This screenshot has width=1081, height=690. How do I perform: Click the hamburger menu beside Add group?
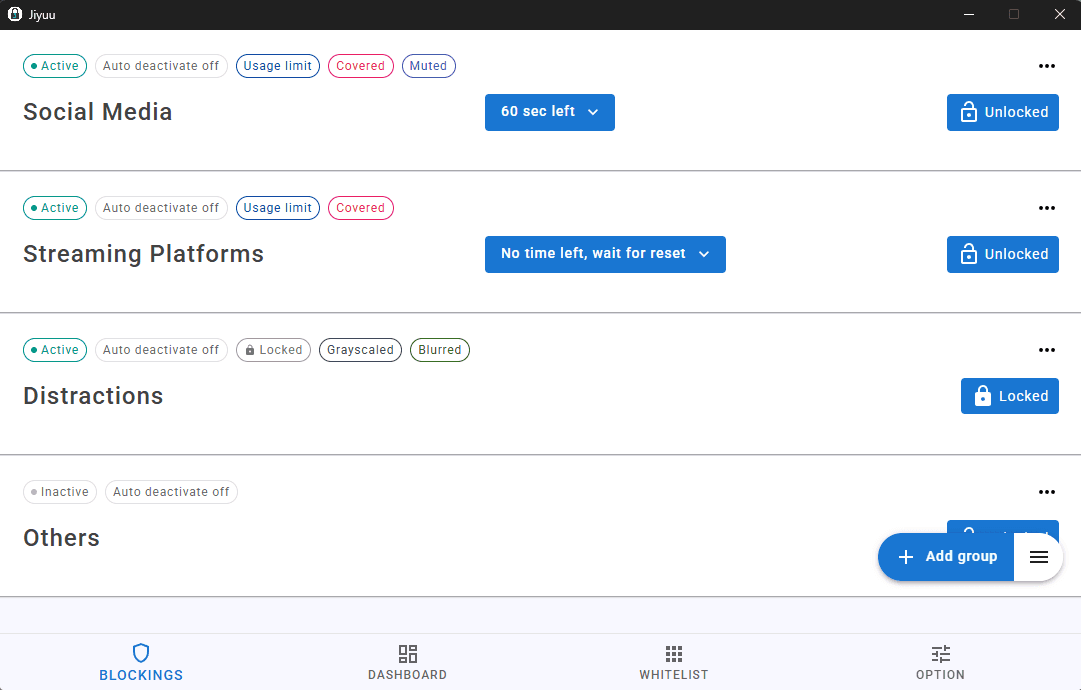tap(1038, 557)
